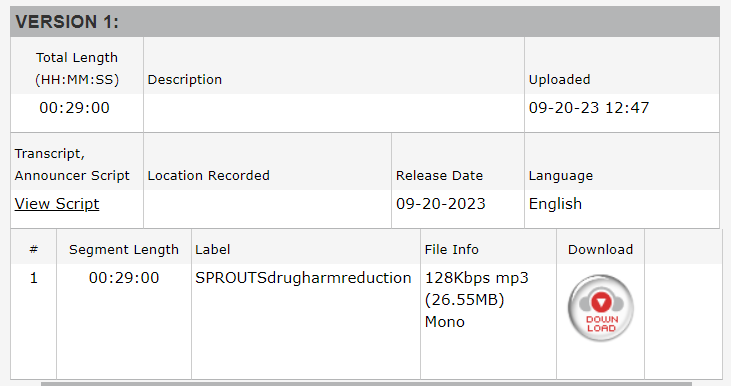Click the Location Recorded header

pos(208,176)
